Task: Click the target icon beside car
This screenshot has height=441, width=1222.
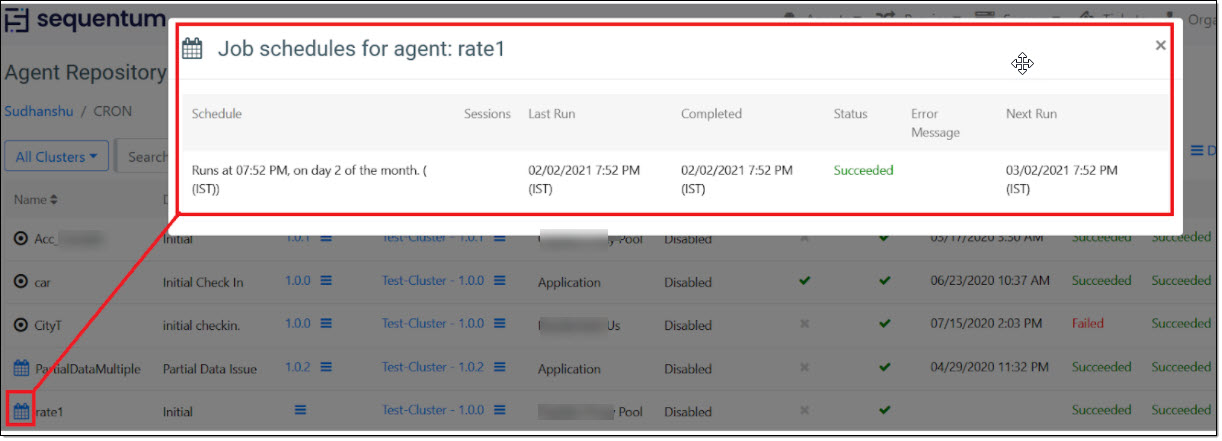Action: 21,282
